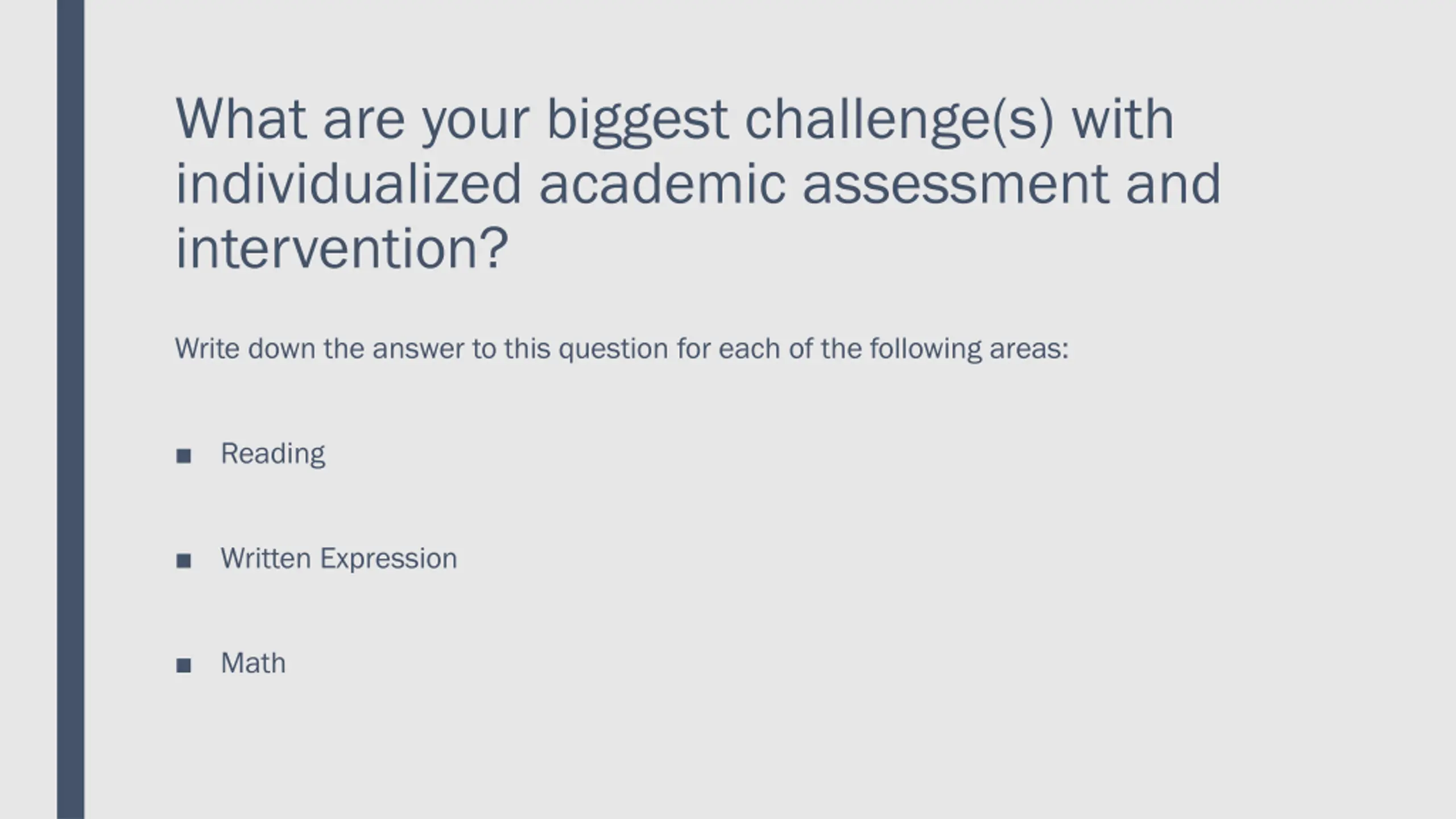
Task: Click the word "biggest" in the title
Action: 638,122
